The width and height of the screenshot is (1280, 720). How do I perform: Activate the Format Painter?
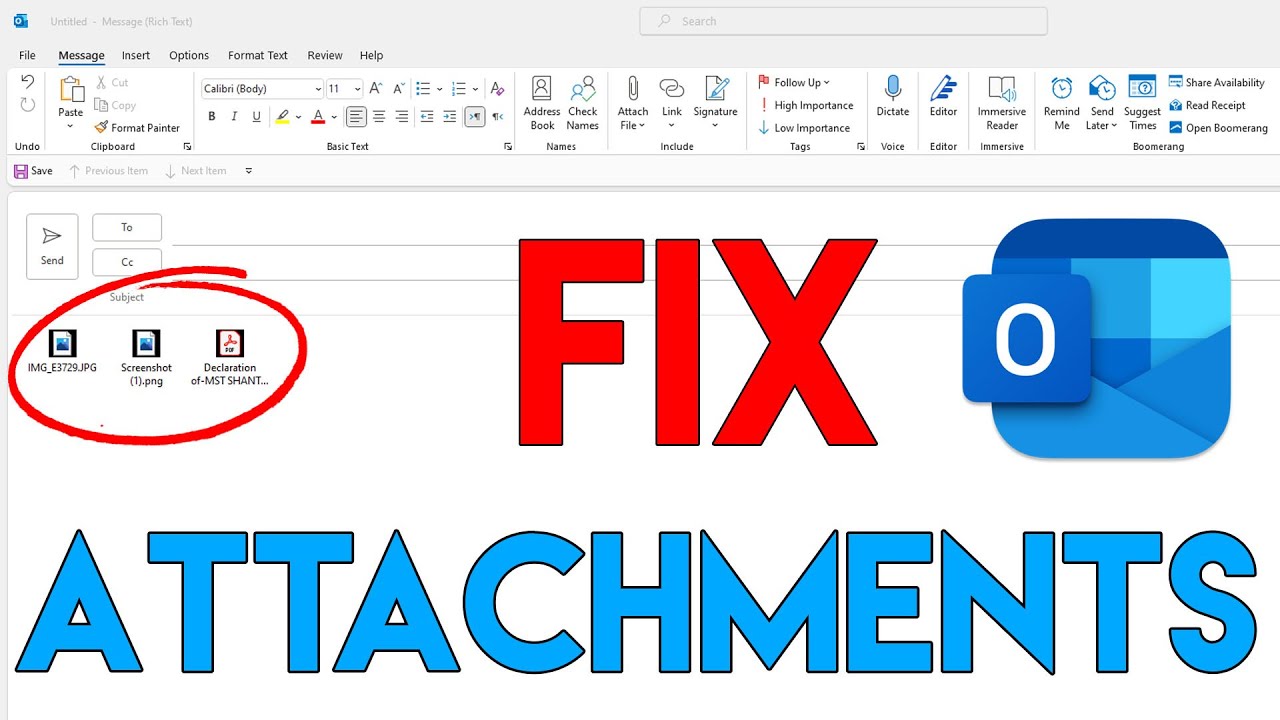click(137, 128)
